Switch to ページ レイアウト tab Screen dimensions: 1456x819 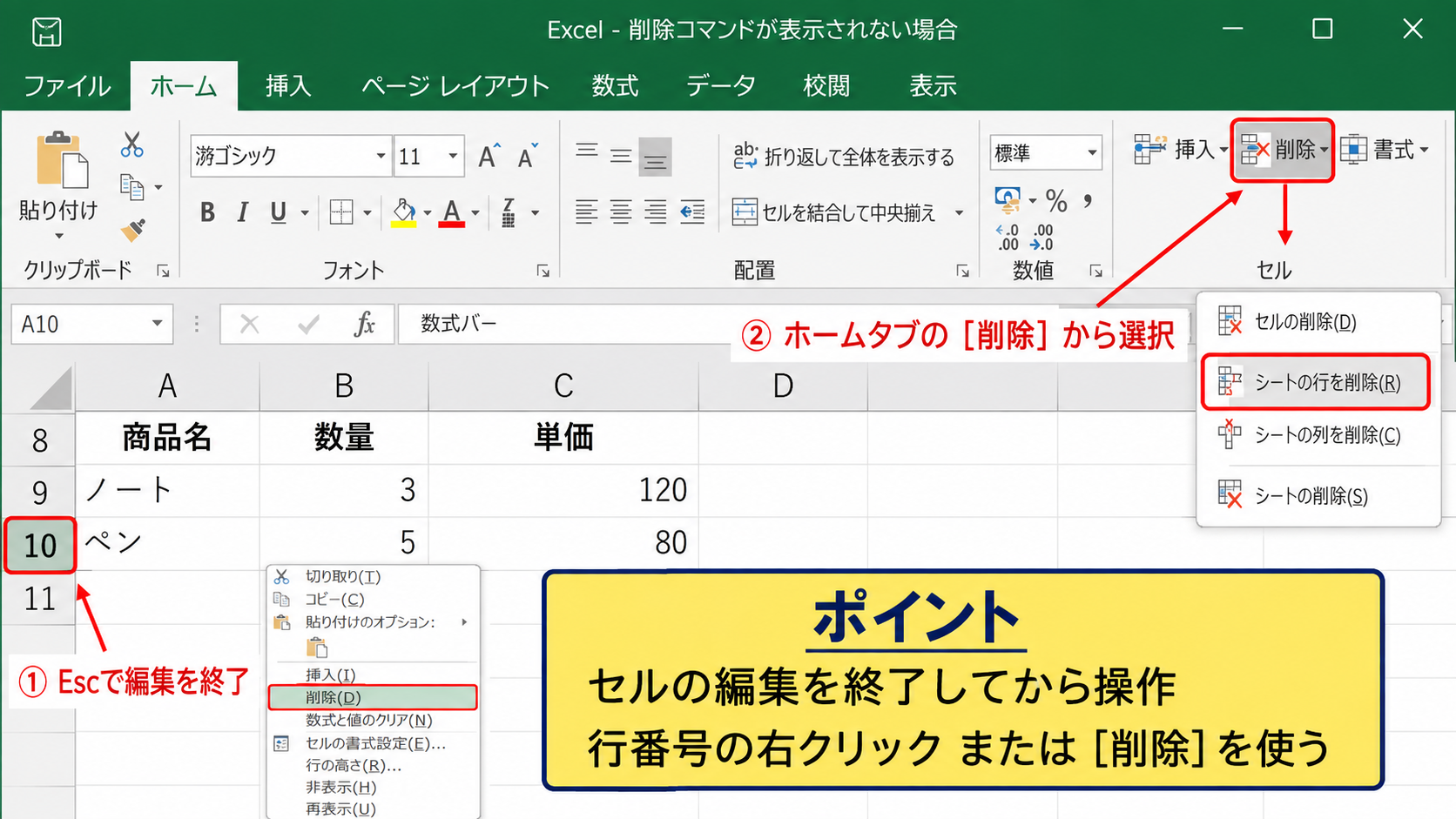click(455, 86)
